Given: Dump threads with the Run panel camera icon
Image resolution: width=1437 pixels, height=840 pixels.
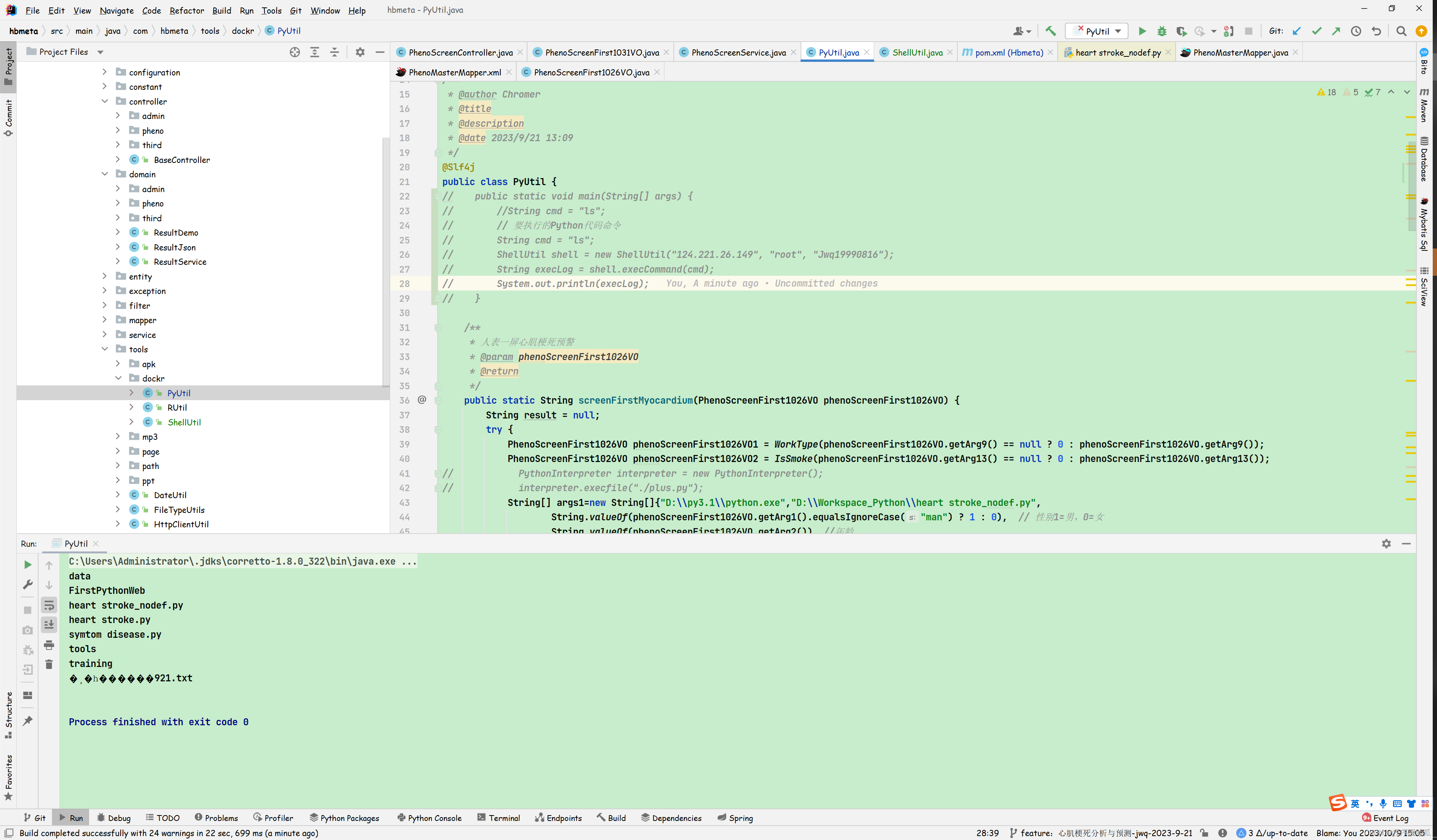Looking at the screenshot, I should coord(27,630).
